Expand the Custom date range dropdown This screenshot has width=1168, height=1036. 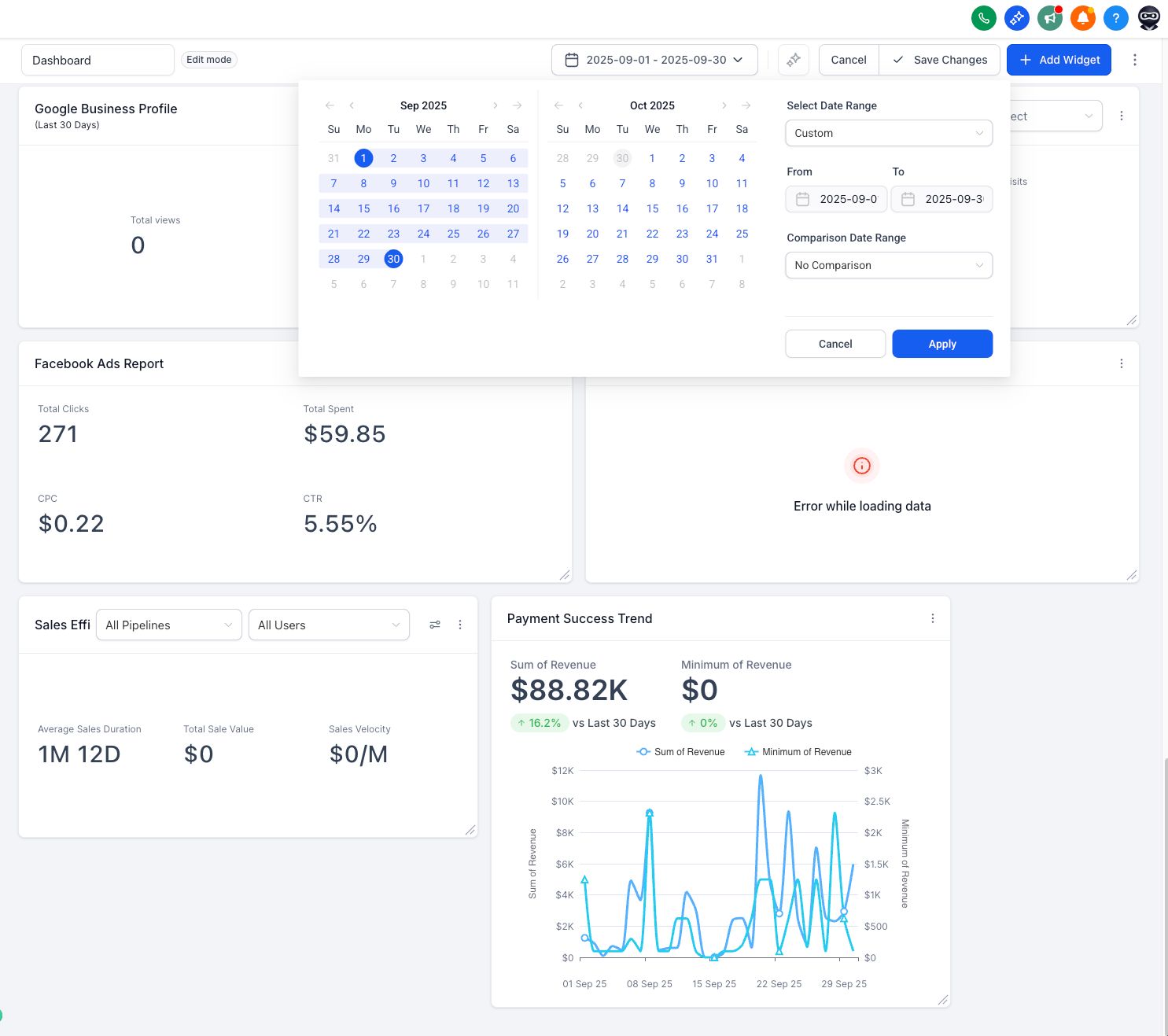[888, 133]
